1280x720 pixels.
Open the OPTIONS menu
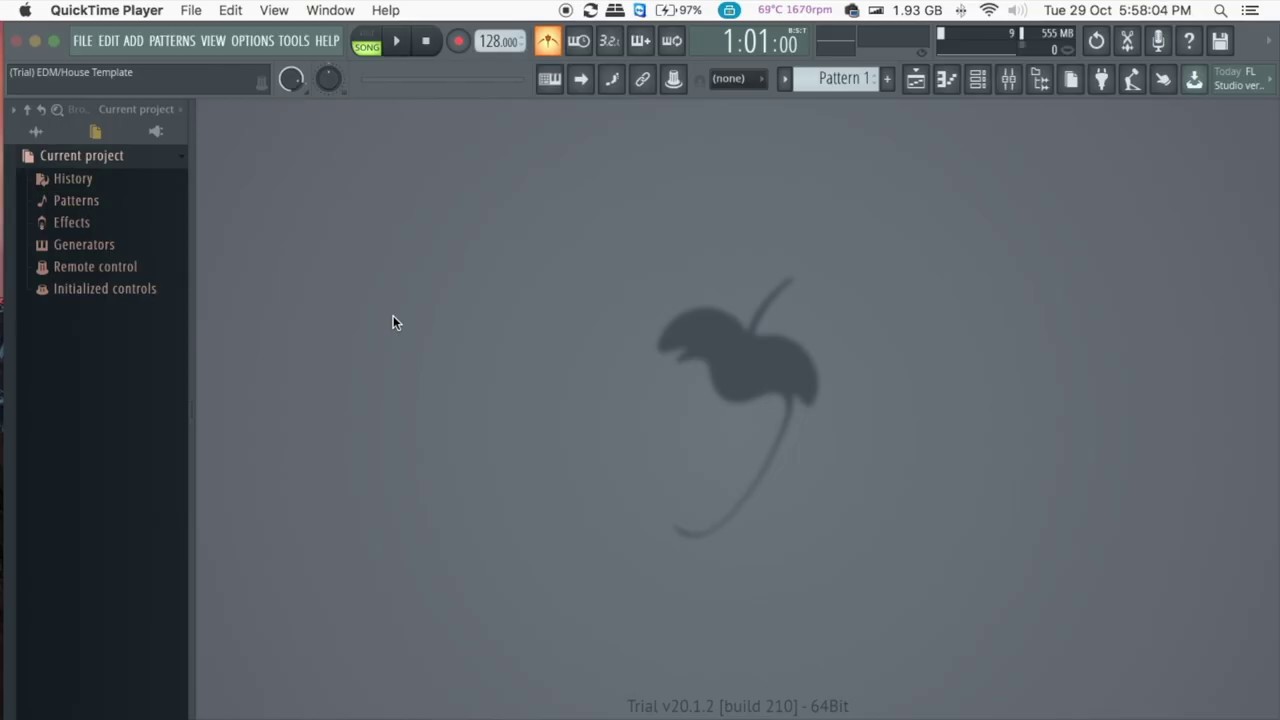tap(252, 41)
